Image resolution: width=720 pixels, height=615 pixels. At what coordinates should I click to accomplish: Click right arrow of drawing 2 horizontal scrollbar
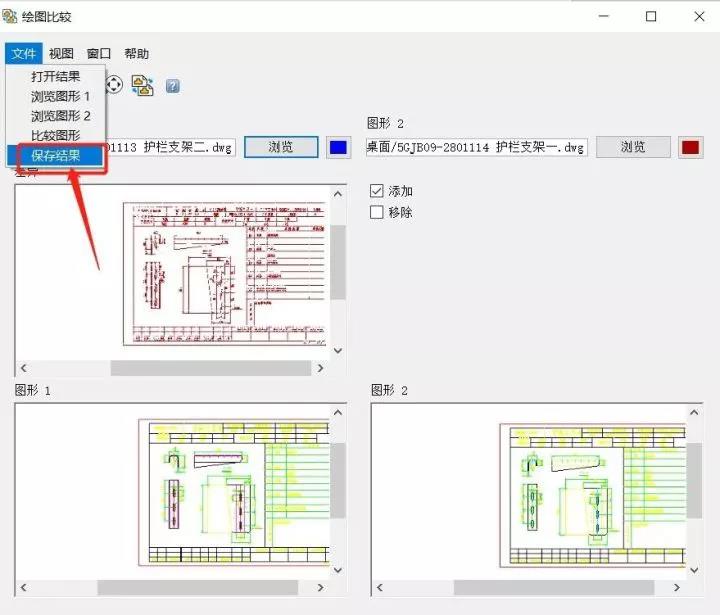[677, 587]
